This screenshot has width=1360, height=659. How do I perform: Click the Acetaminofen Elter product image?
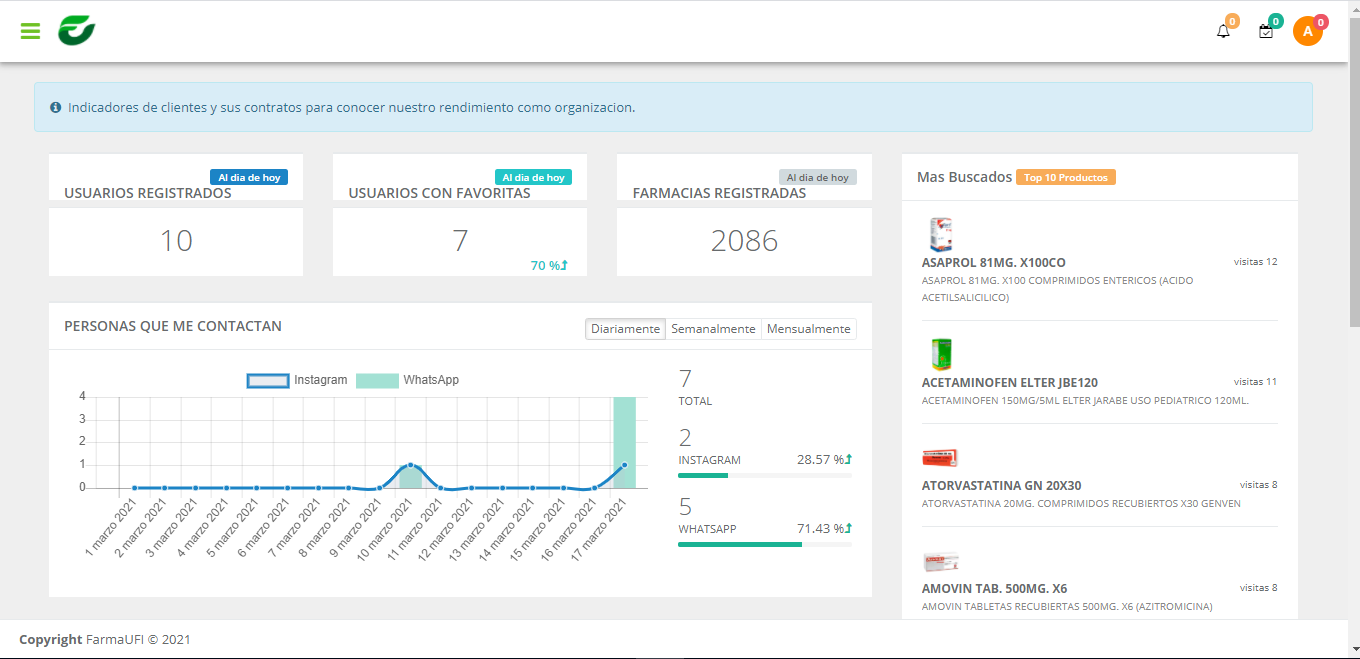tap(939, 354)
